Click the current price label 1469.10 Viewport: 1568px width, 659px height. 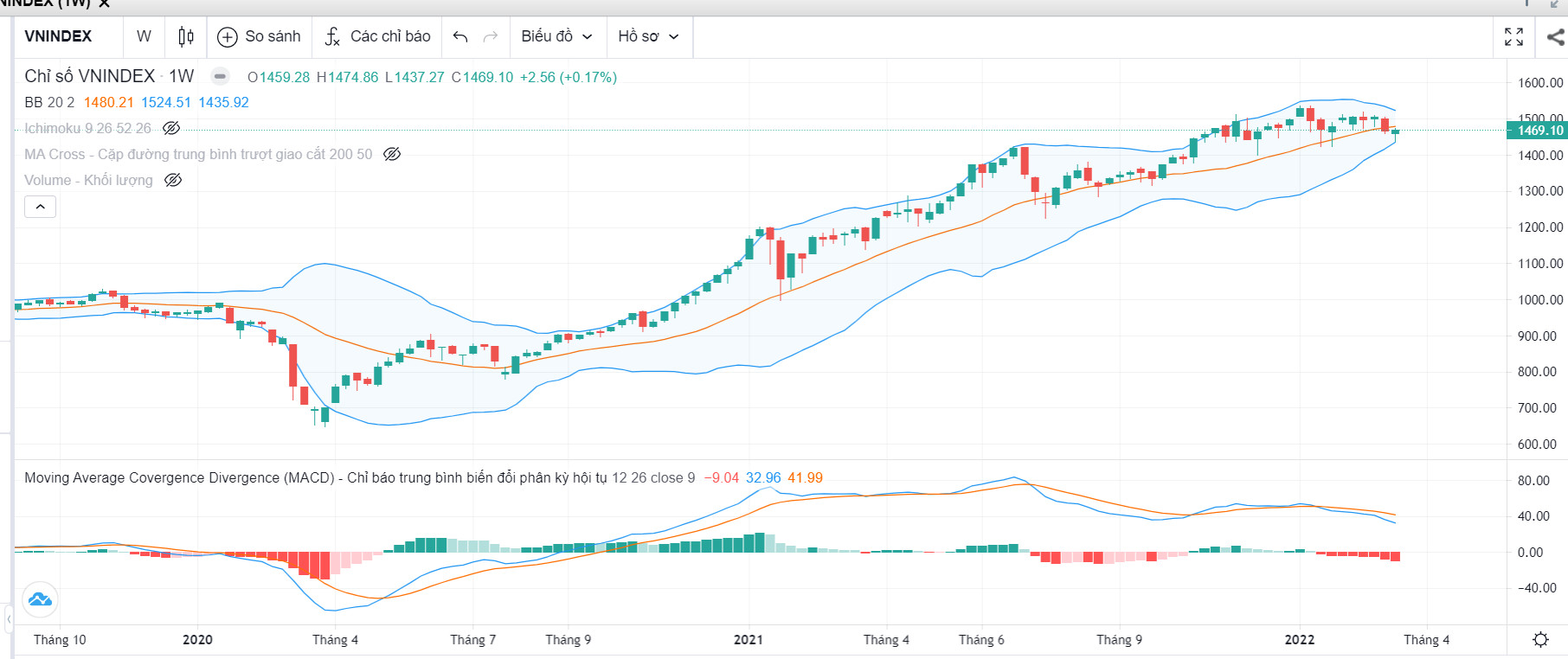point(1538,131)
